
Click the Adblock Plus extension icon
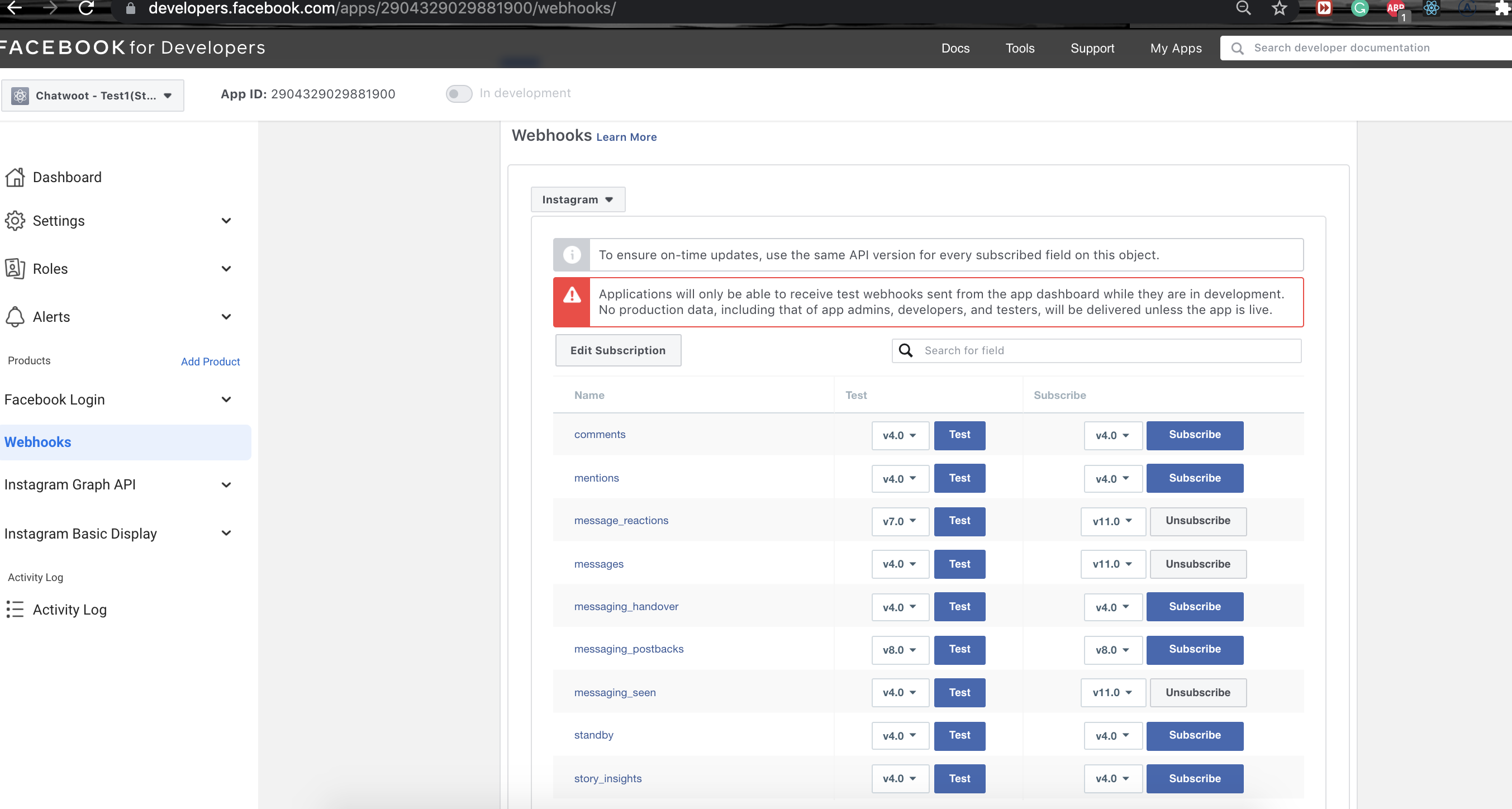[1395, 8]
